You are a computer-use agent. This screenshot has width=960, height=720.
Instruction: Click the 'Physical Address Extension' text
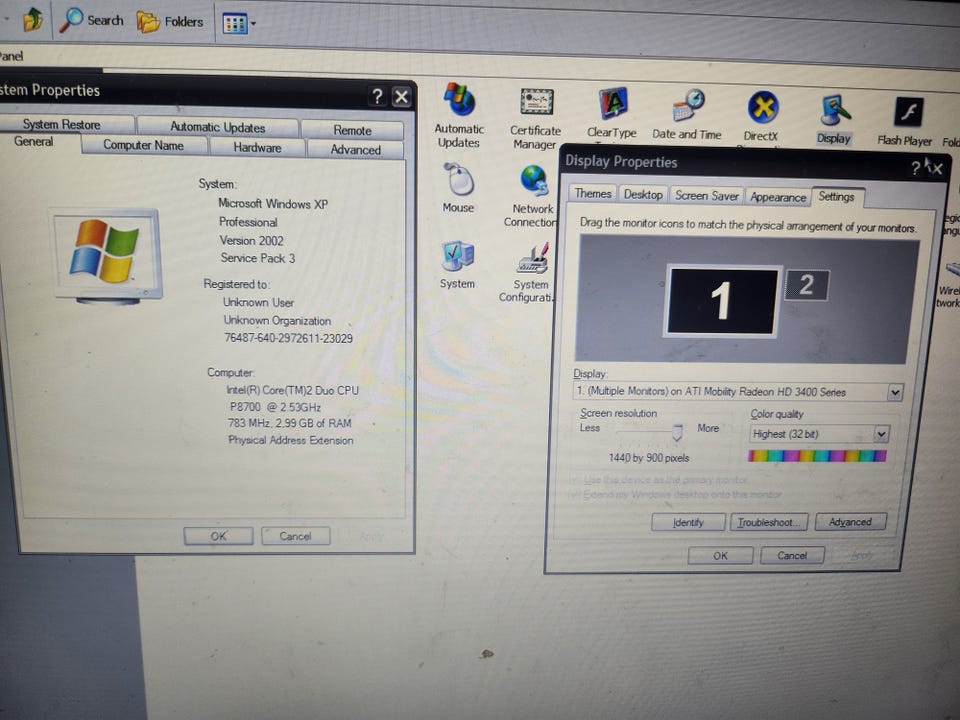click(290, 440)
